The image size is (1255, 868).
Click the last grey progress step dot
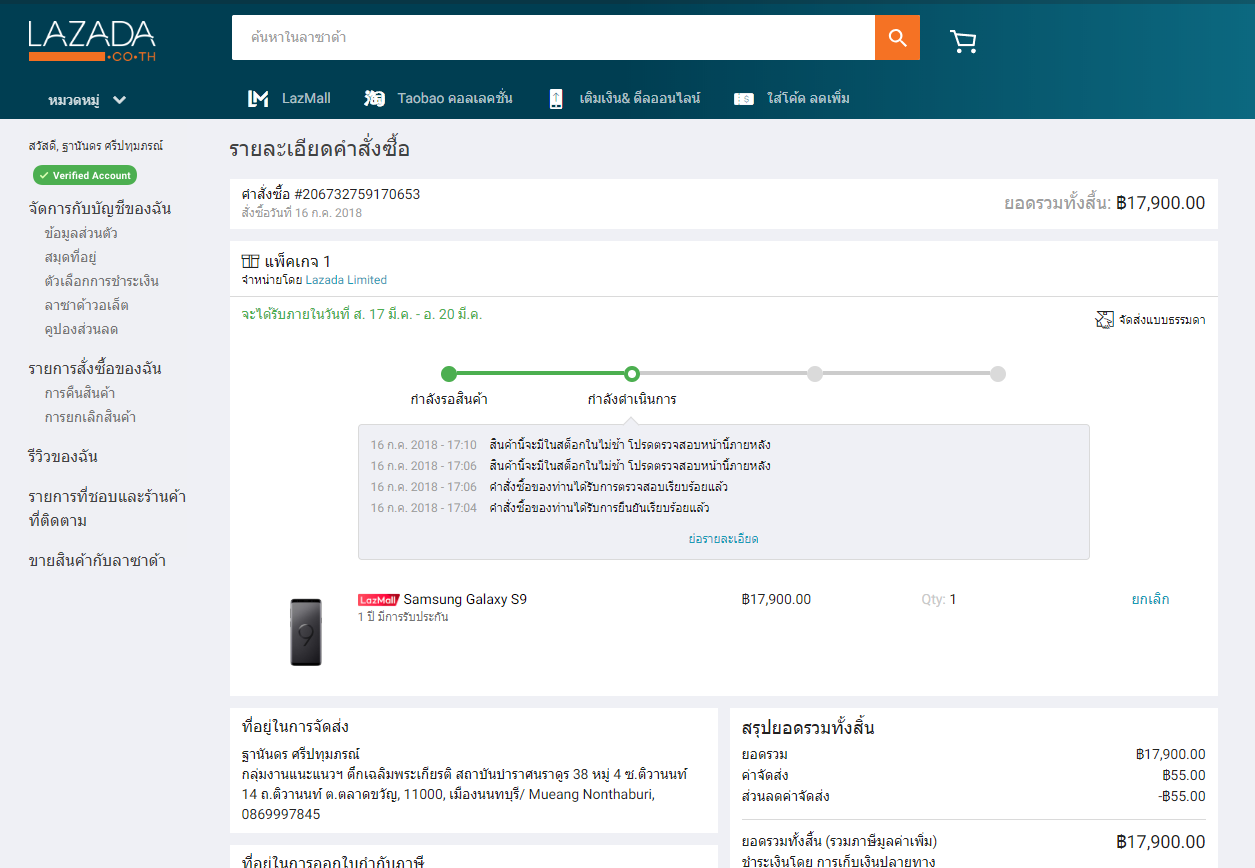pyautogui.click(x=998, y=374)
